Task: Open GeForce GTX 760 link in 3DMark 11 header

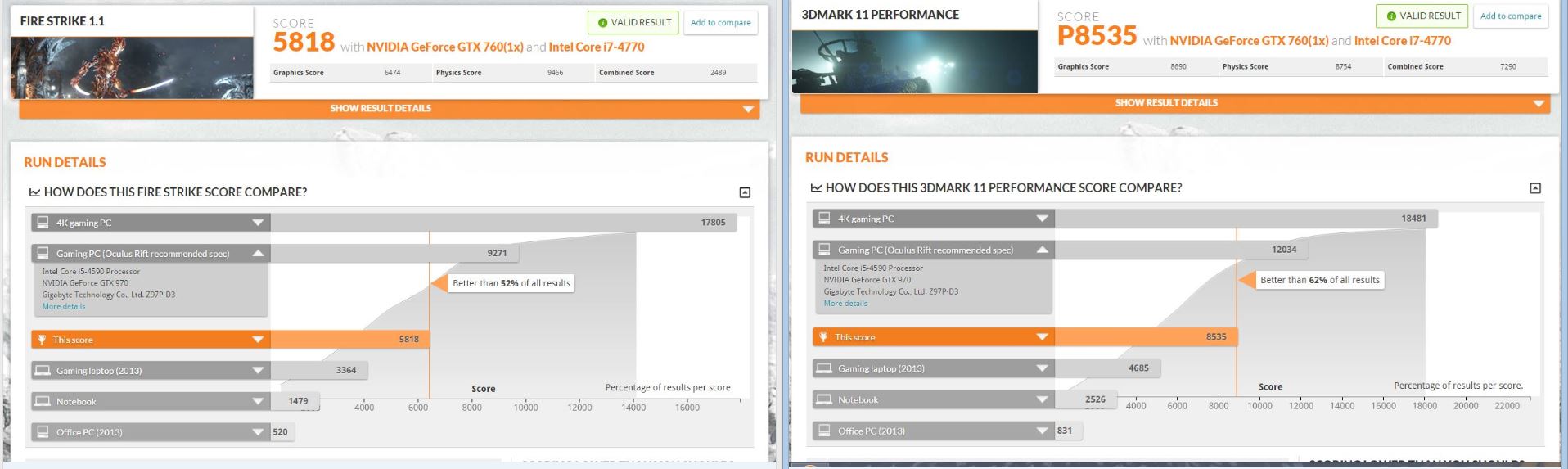Action: coord(1249,41)
